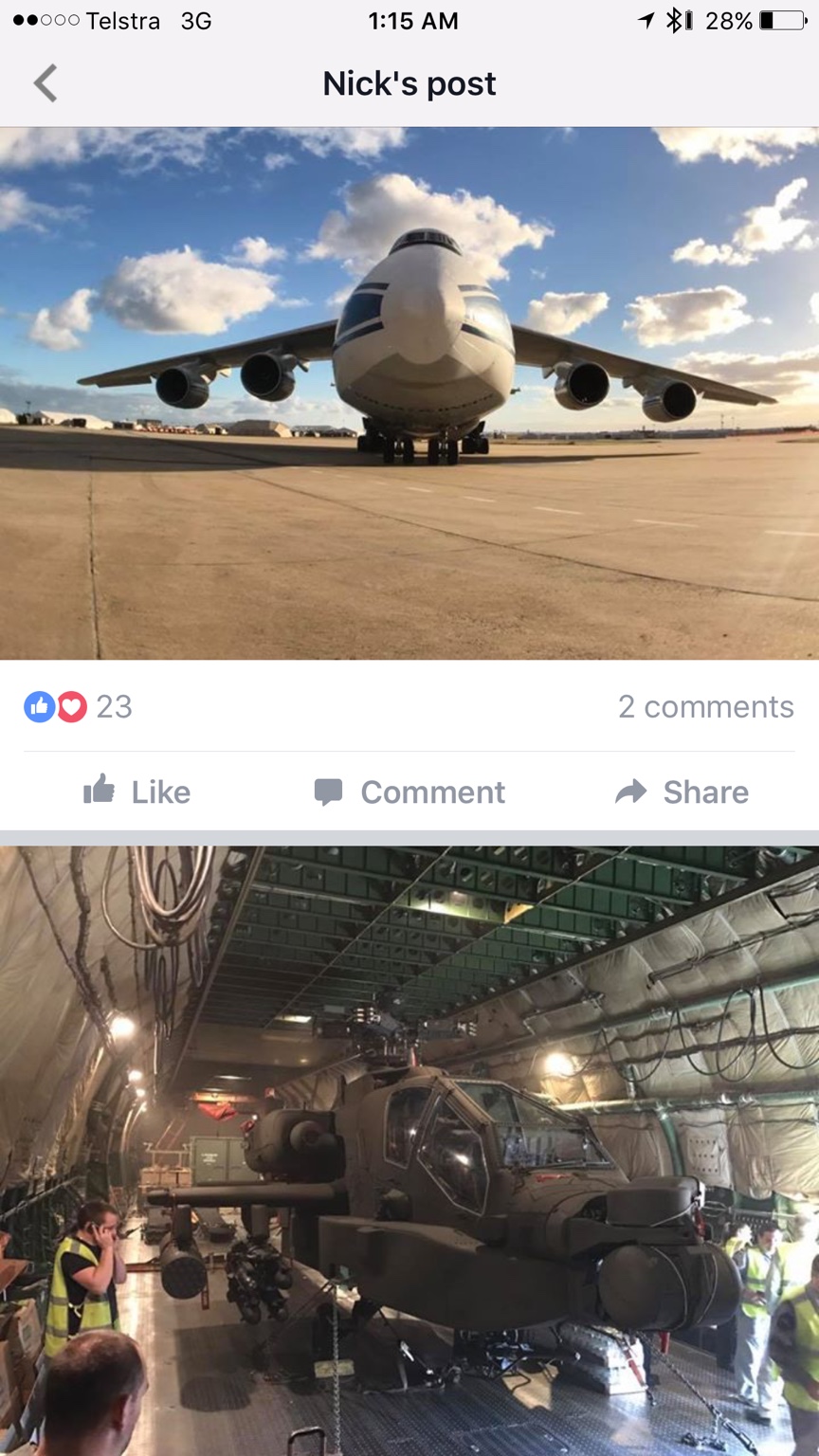
Task: Open the cargo airplane photo
Action: coord(409,393)
